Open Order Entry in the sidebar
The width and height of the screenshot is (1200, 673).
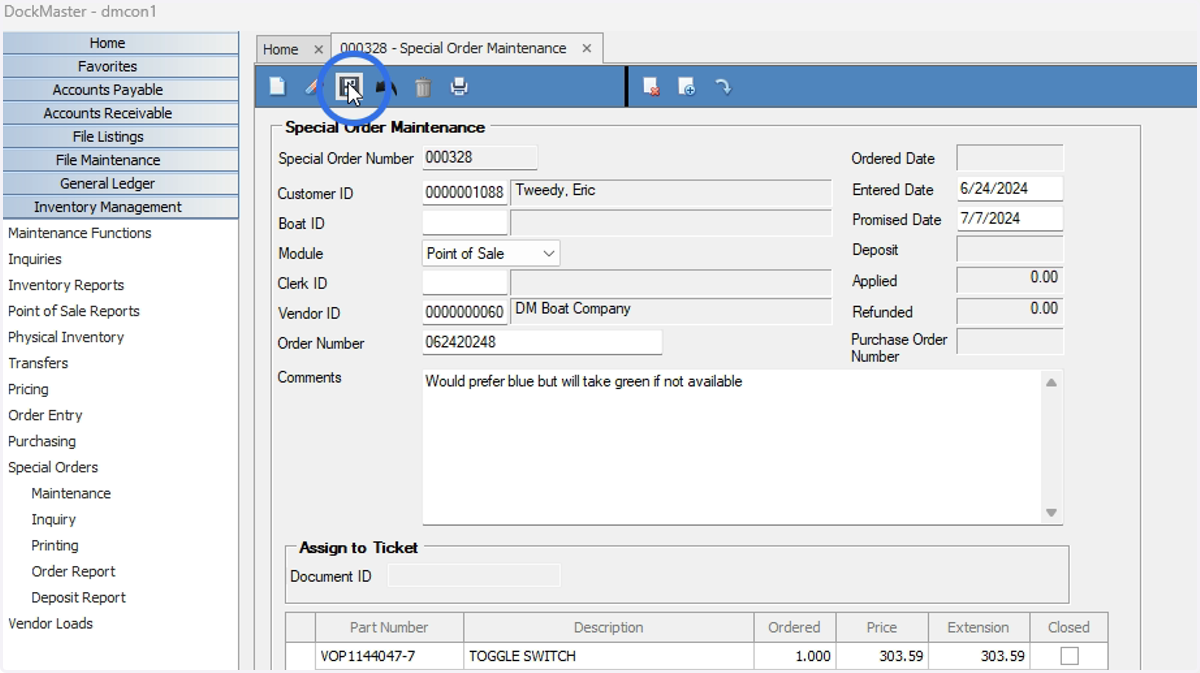coord(45,415)
